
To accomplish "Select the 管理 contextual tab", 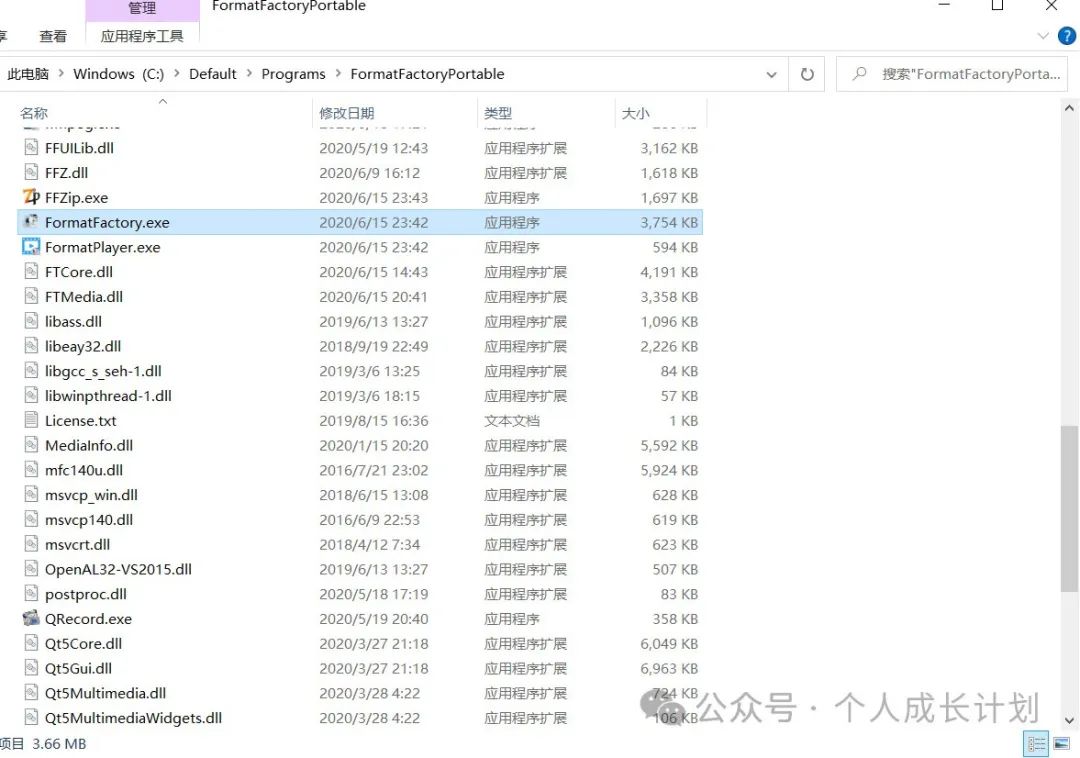I will (142, 8).
